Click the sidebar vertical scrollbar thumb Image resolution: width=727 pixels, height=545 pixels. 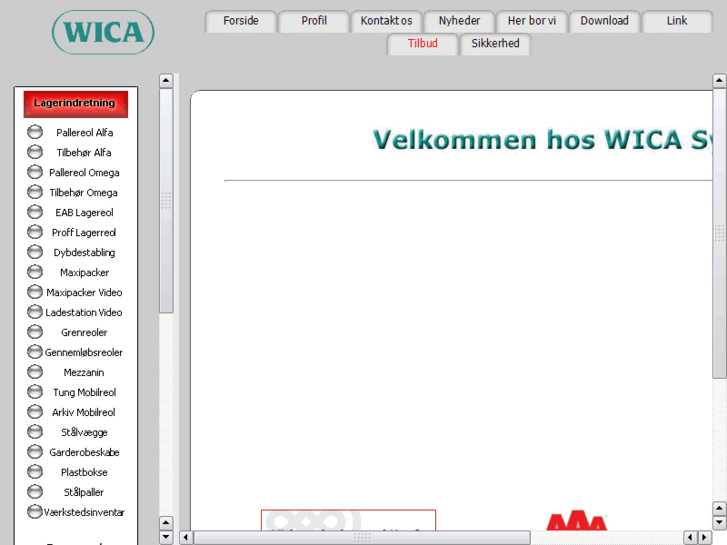click(x=166, y=200)
